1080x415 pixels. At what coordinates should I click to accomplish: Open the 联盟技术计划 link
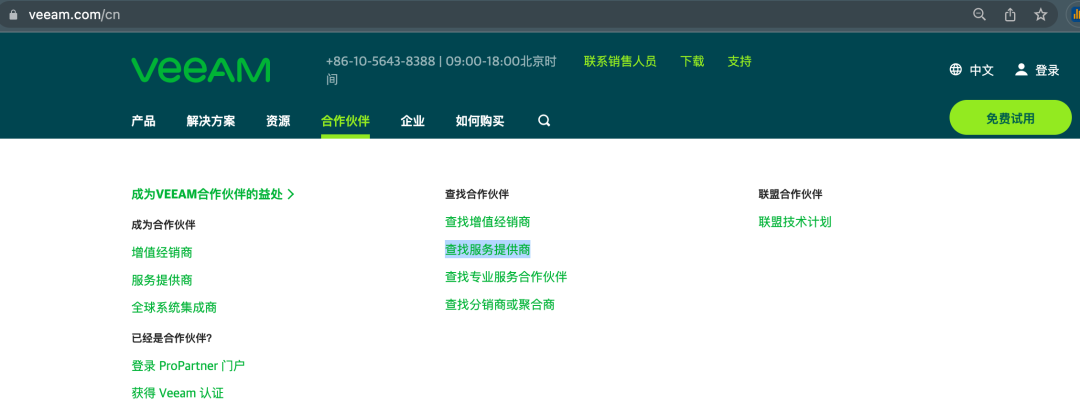796,222
